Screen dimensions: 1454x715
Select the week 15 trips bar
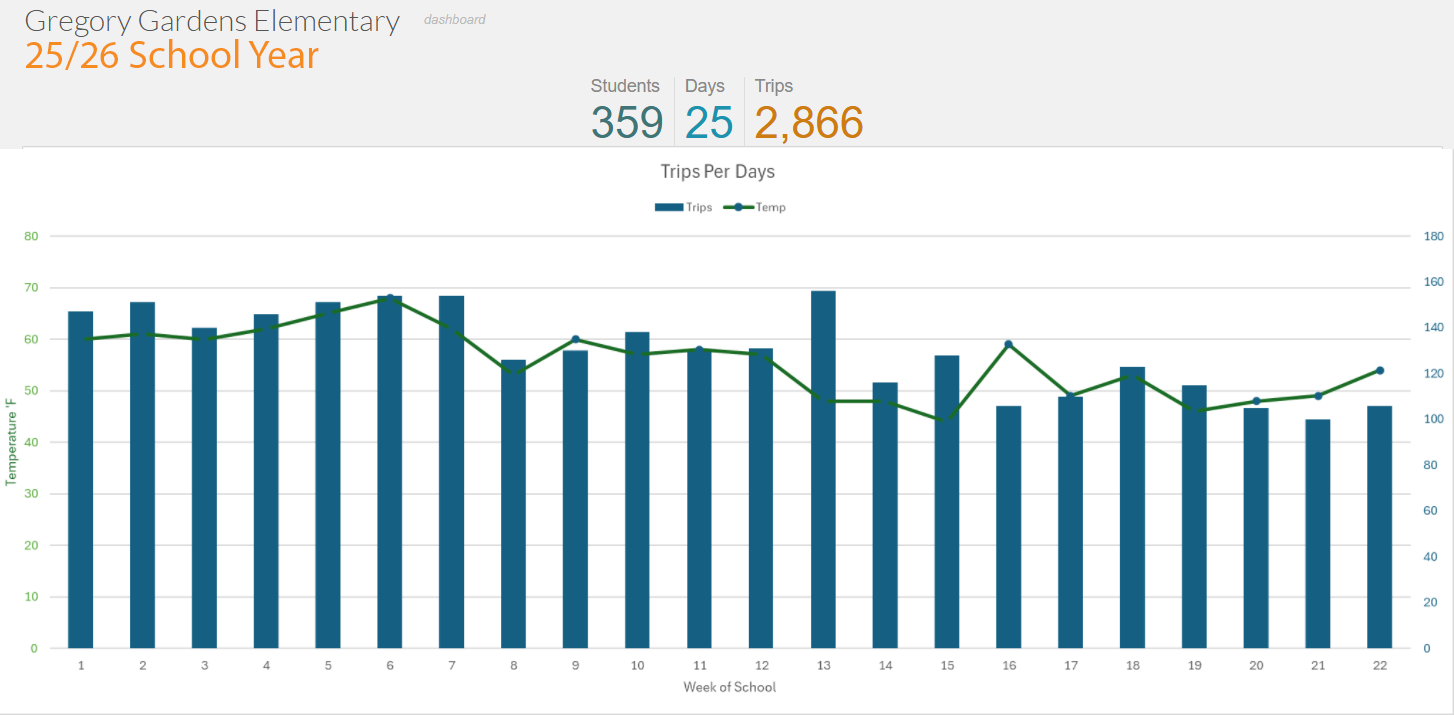pos(947,502)
